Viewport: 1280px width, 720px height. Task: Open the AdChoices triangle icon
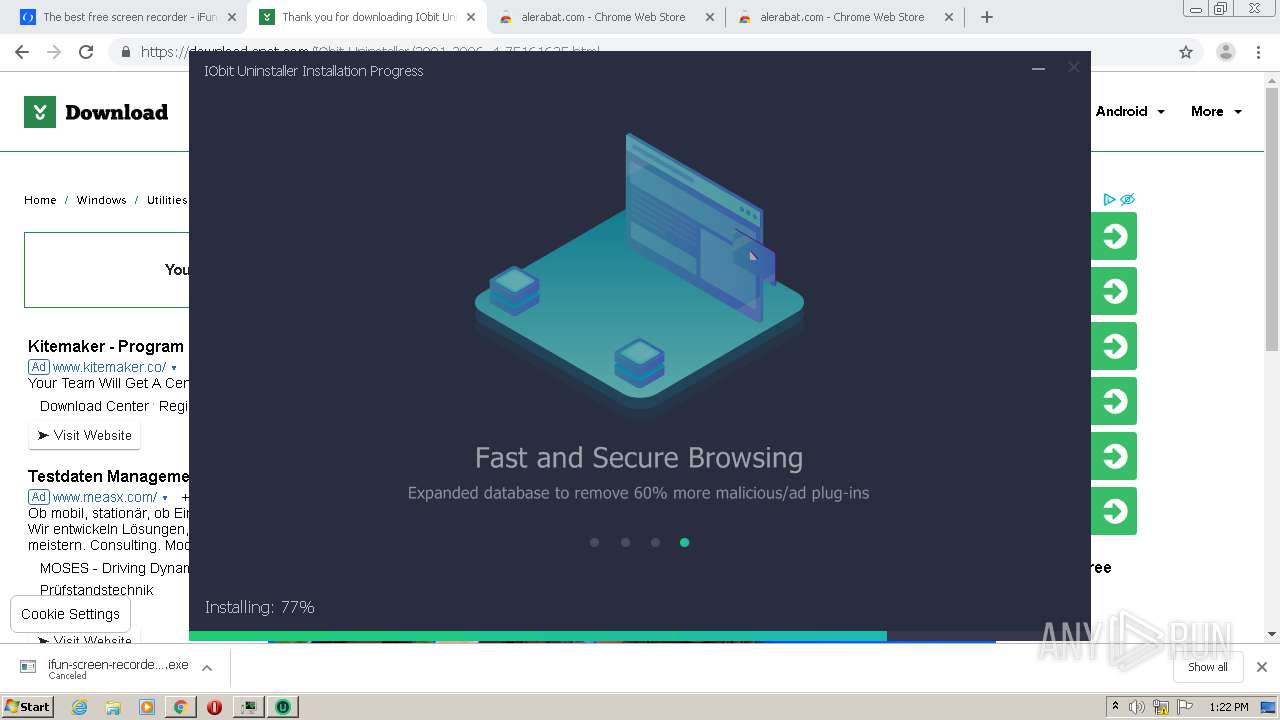(x=1109, y=199)
